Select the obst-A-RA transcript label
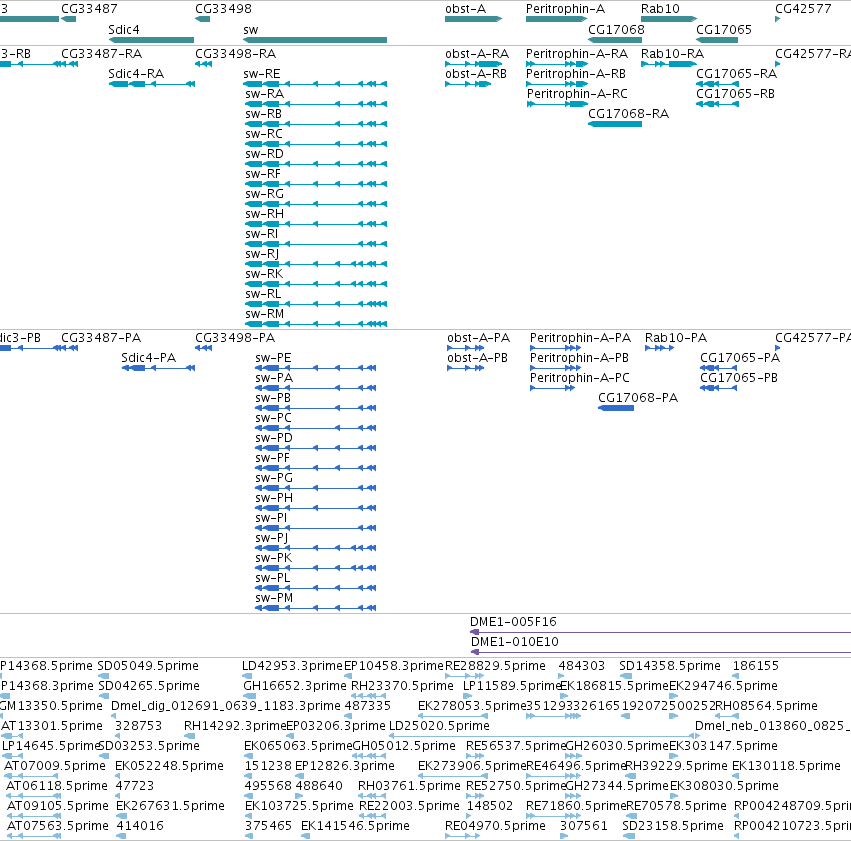The image size is (851, 841). pos(477,54)
